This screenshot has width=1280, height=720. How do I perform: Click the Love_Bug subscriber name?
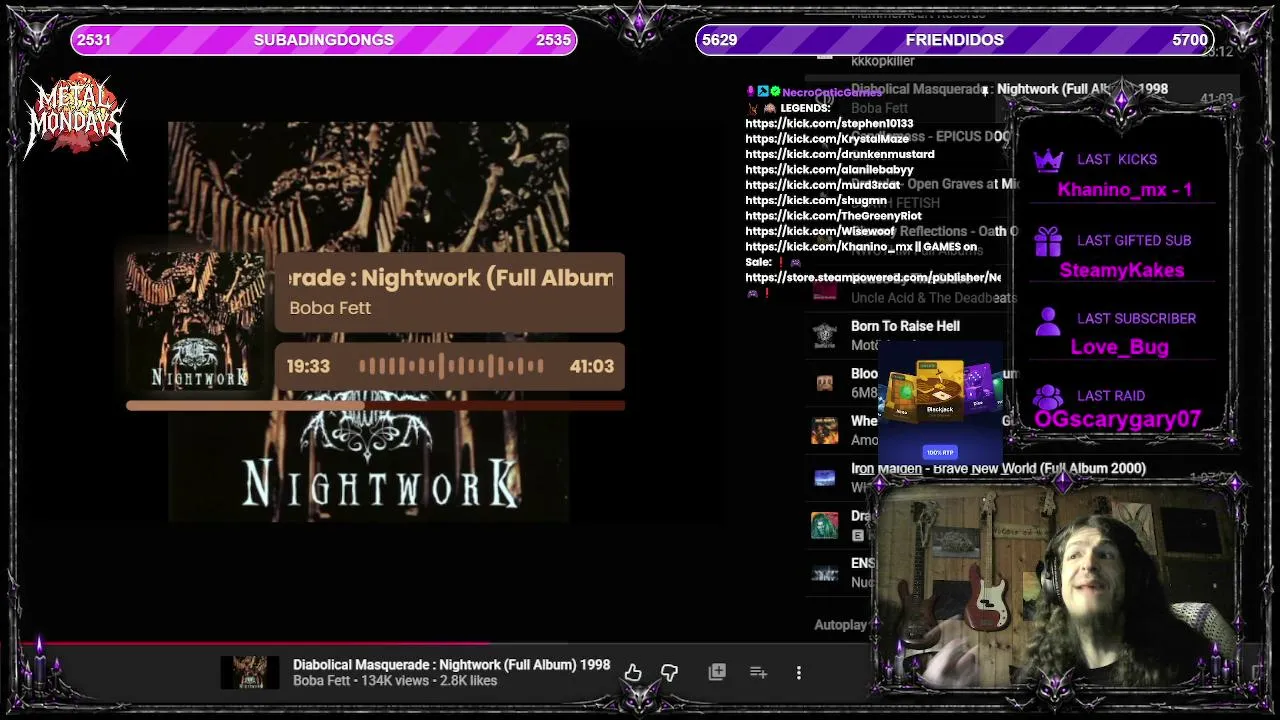click(1120, 347)
